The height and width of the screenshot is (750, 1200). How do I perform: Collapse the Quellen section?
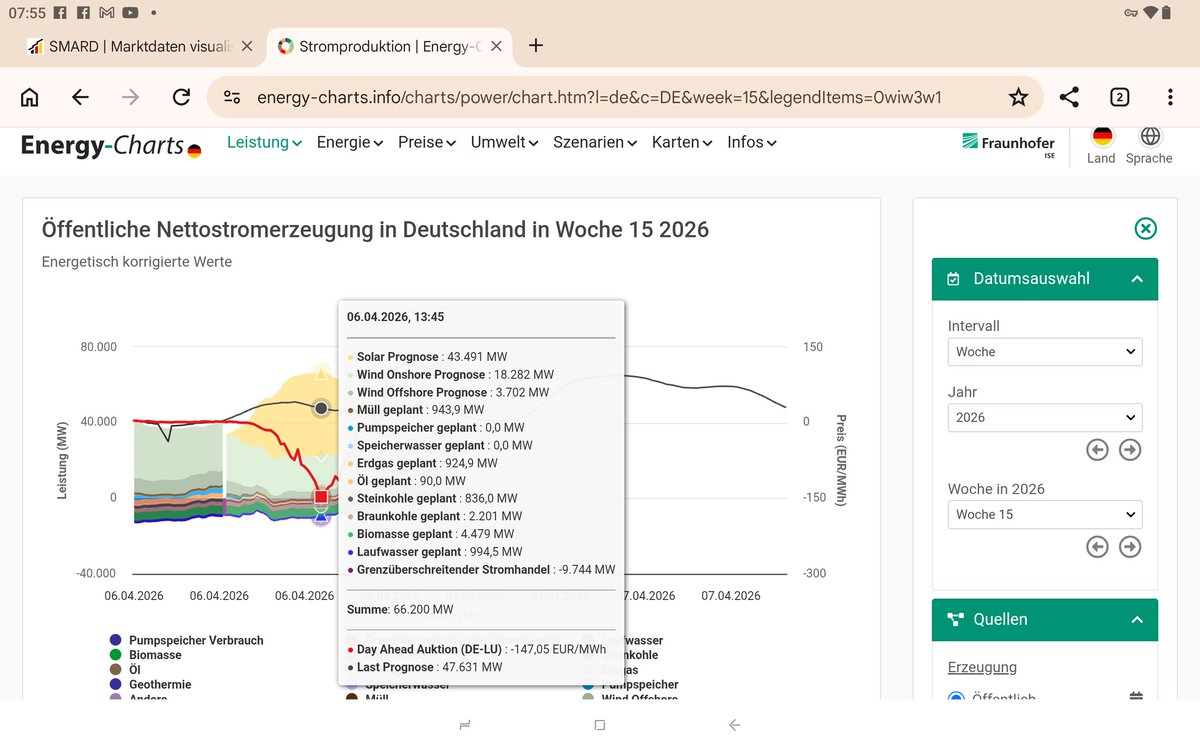(1045, 620)
